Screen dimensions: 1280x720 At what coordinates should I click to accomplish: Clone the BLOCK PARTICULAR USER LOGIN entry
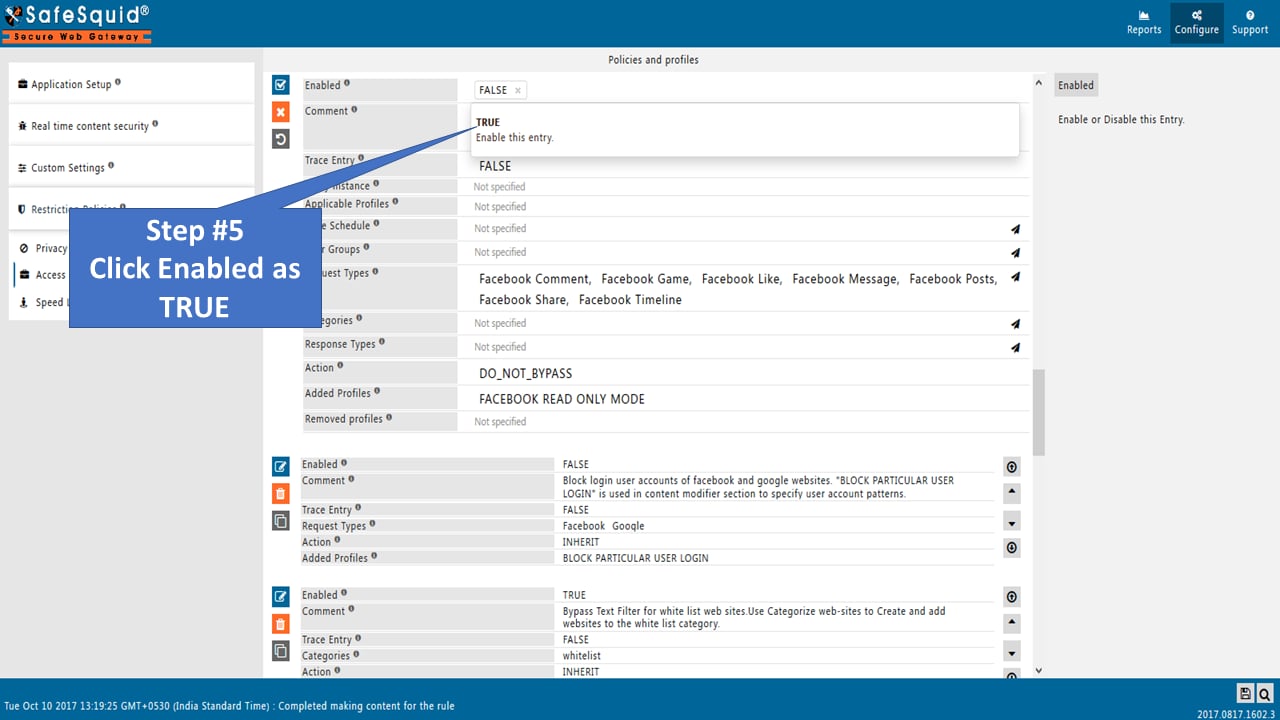[281, 520]
